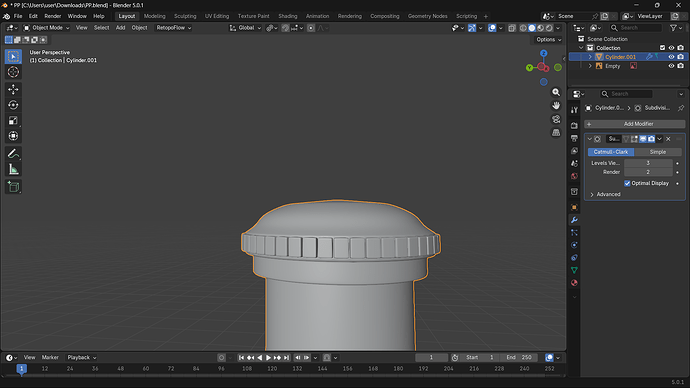Collapse the Subdivision modifier panel
This screenshot has height=388, width=690.
590,139
